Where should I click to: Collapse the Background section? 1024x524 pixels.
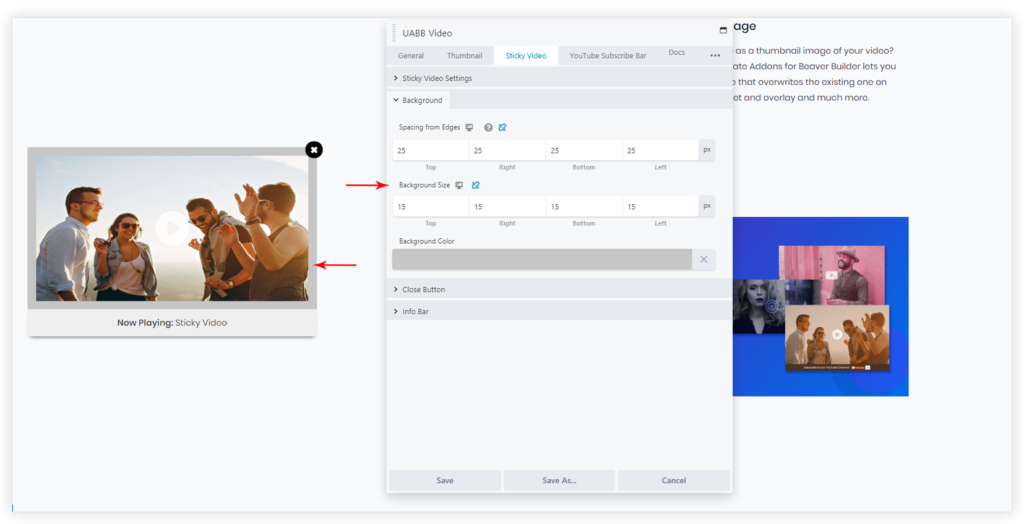pos(421,100)
